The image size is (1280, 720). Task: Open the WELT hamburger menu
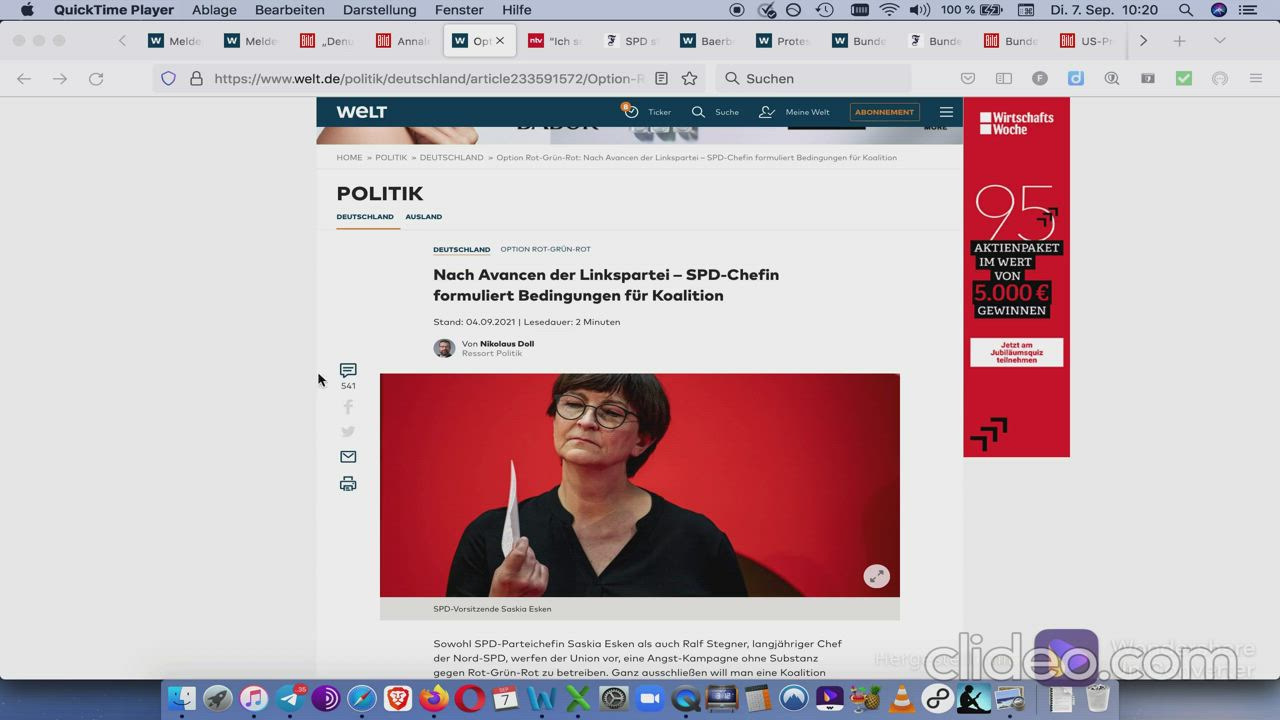pos(946,112)
